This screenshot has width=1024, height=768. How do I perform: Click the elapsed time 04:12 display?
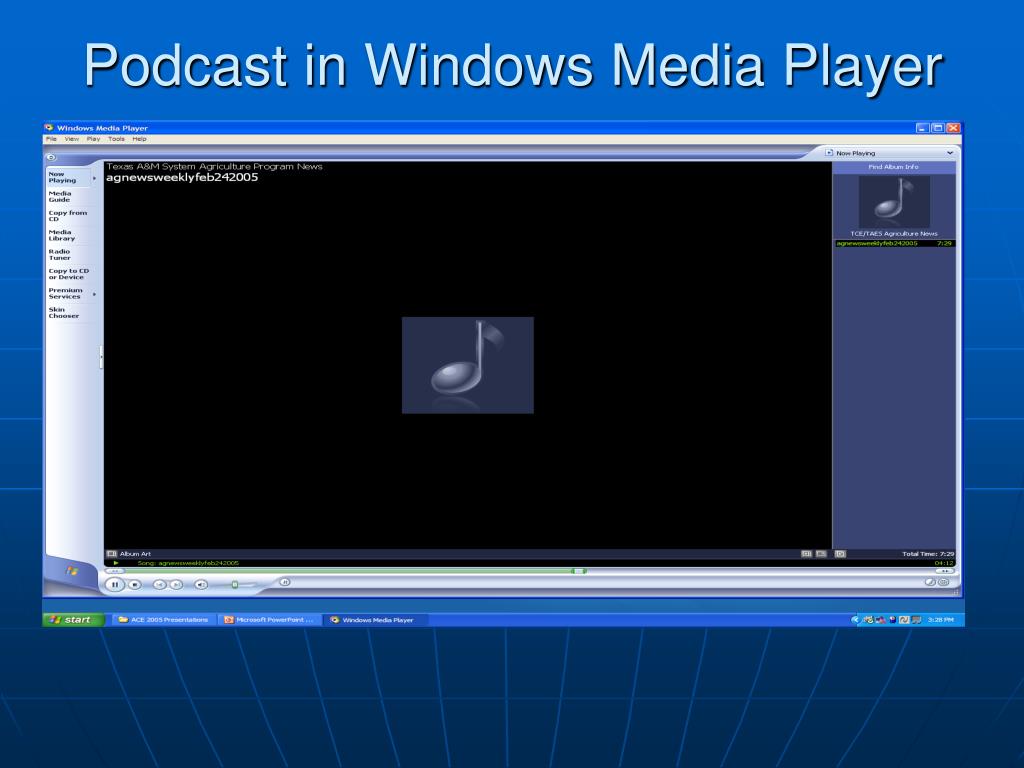click(944, 563)
